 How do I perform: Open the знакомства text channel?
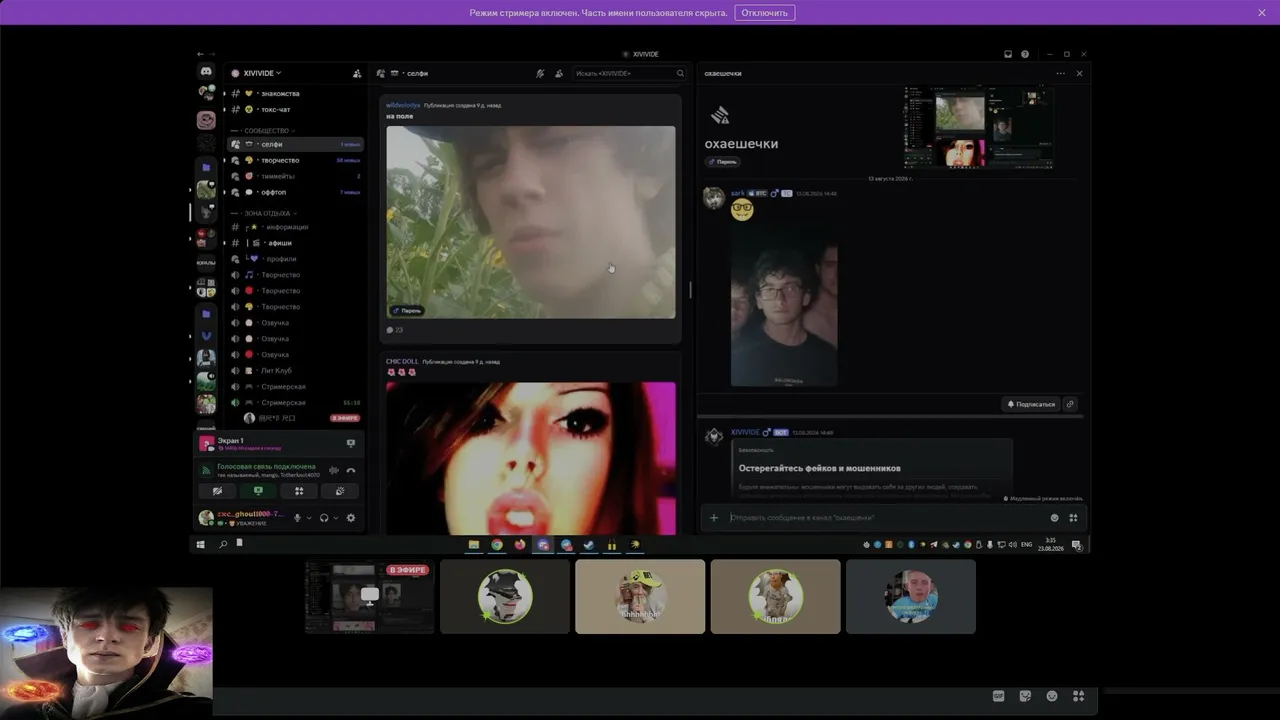coord(296,93)
